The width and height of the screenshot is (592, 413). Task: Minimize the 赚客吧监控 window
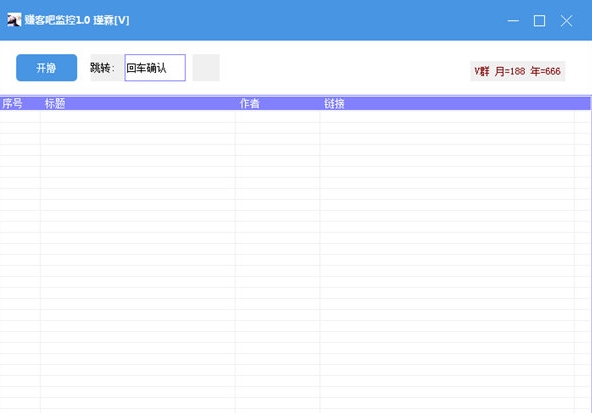click(513, 20)
